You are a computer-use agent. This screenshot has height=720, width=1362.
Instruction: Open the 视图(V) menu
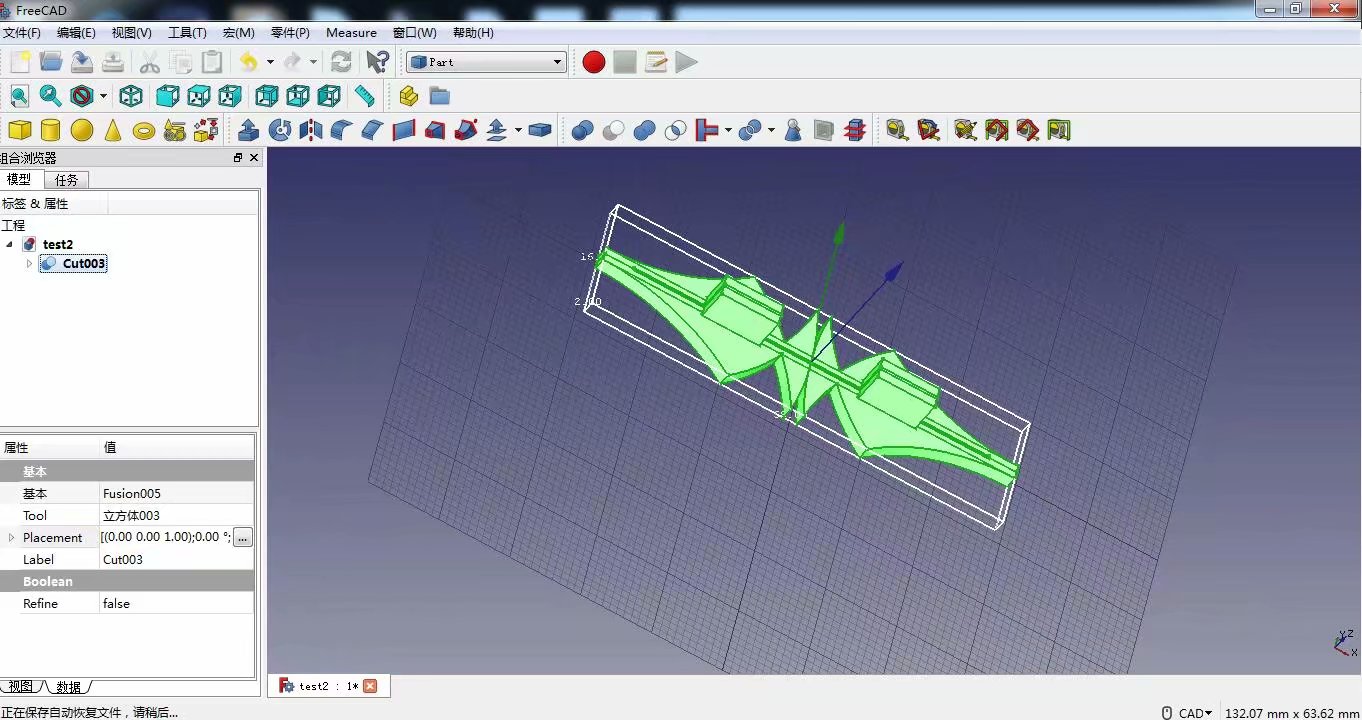click(x=132, y=33)
